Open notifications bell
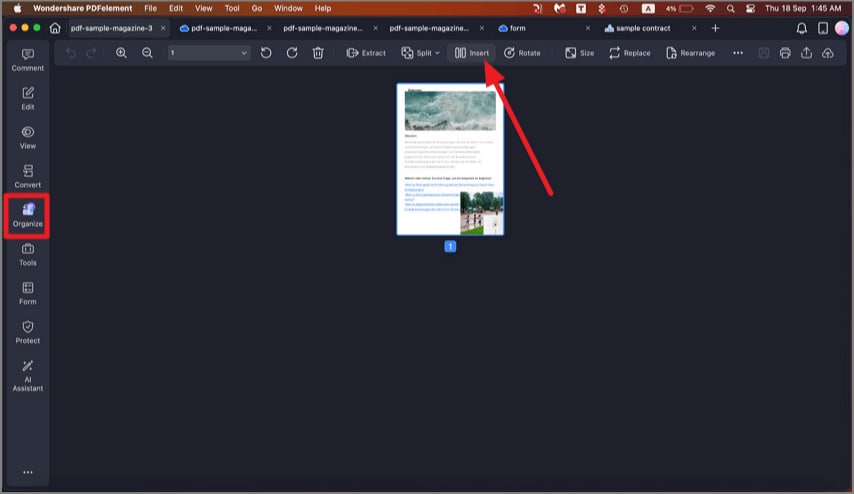Image resolution: width=854 pixels, height=494 pixels. [x=801, y=28]
